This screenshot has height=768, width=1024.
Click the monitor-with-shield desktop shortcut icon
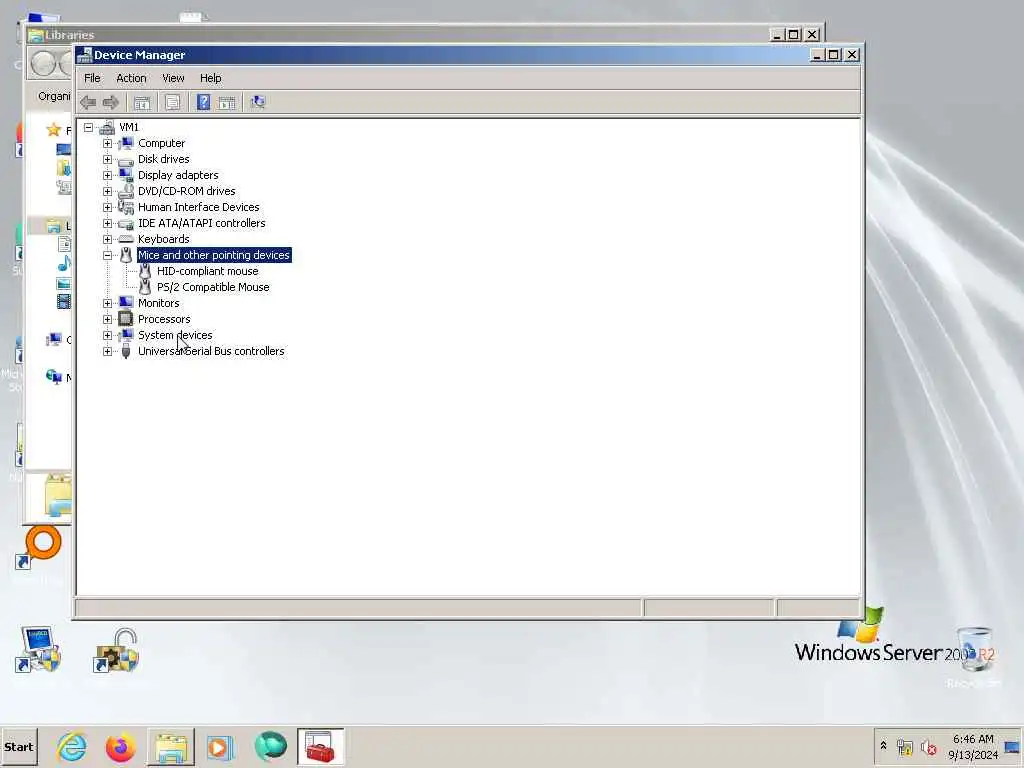pos(38,649)
